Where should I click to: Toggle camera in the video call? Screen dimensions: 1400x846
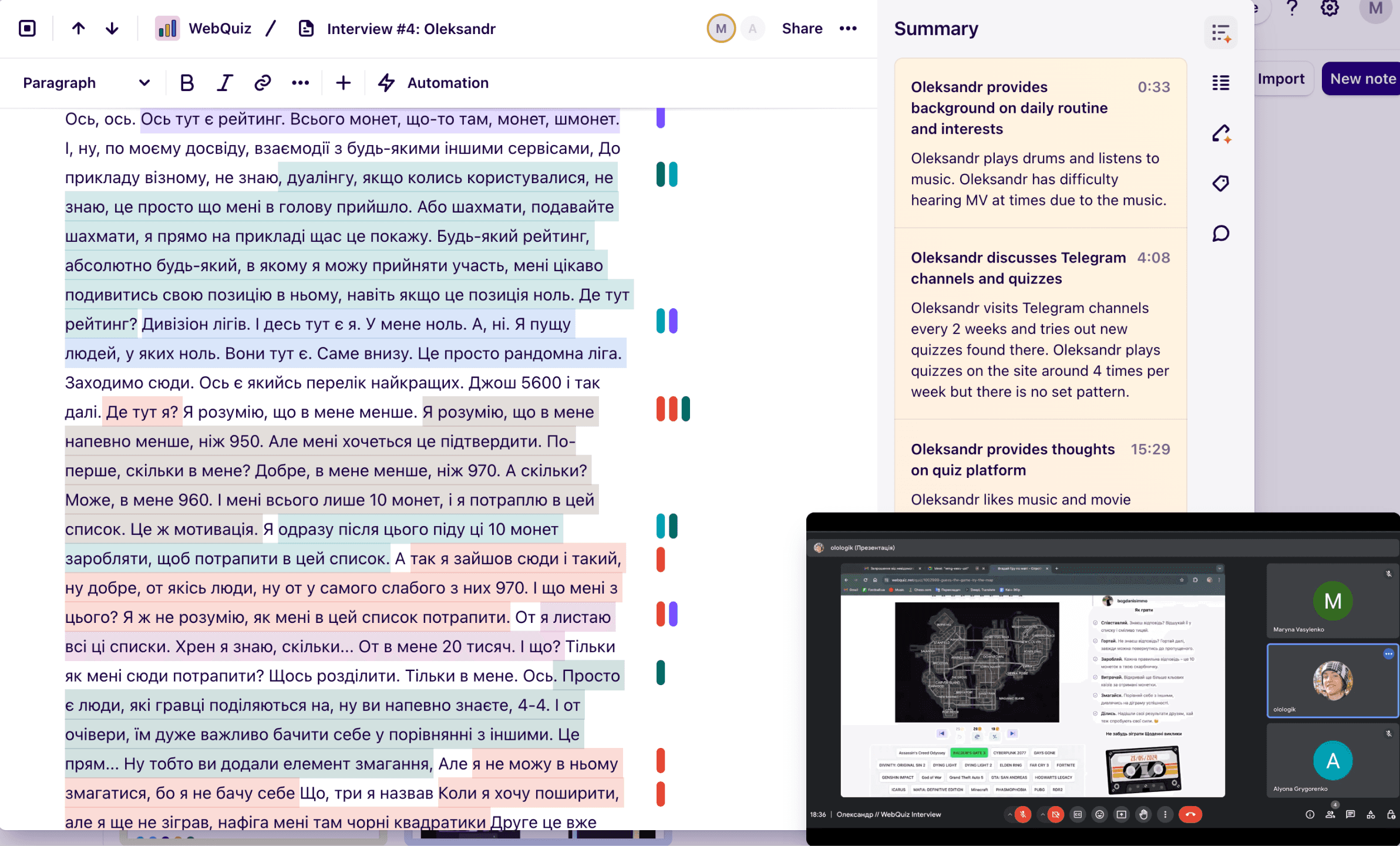coord(1056,814)
